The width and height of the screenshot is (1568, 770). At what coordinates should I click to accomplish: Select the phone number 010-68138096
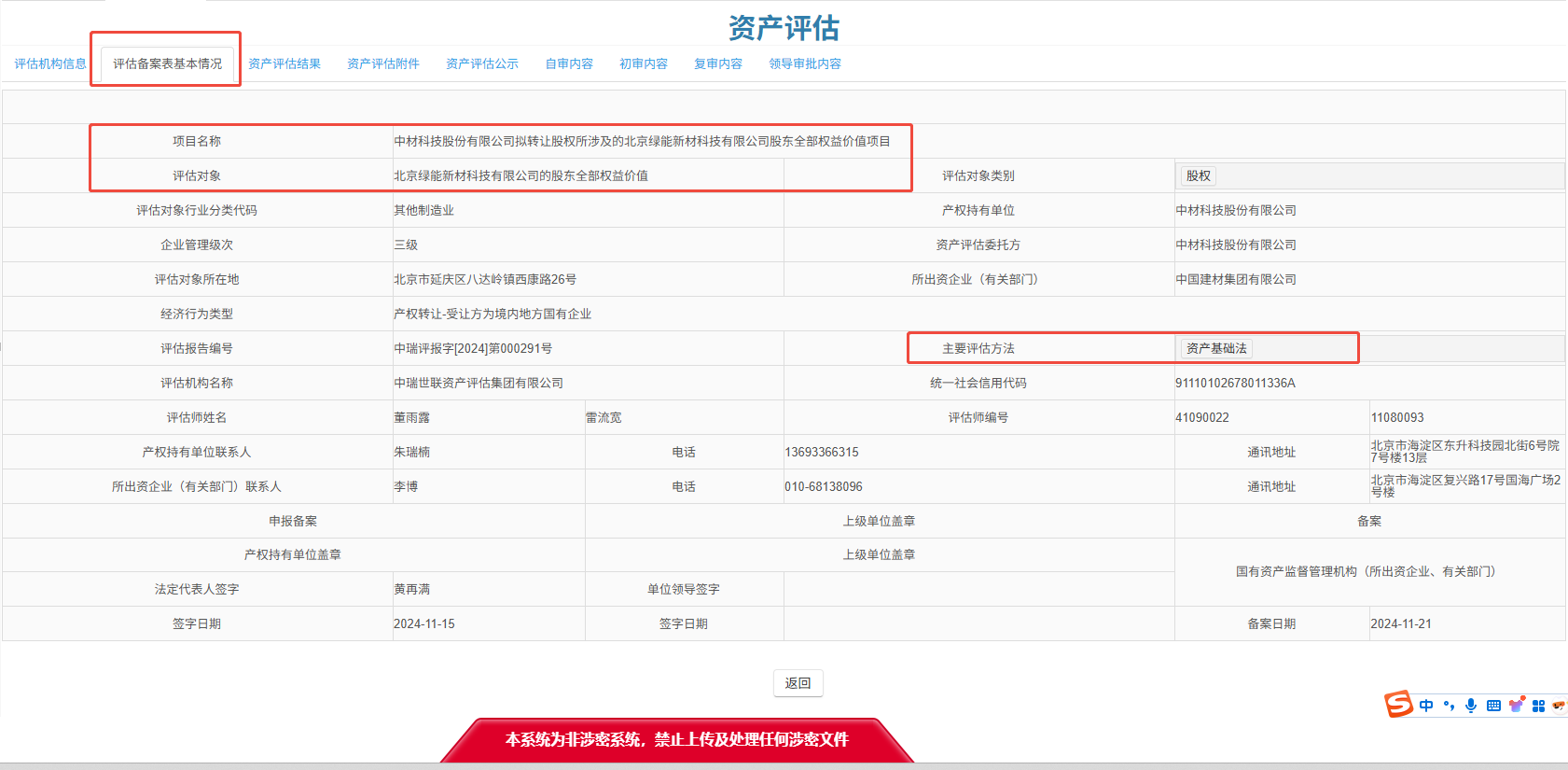tap(824, 486)
